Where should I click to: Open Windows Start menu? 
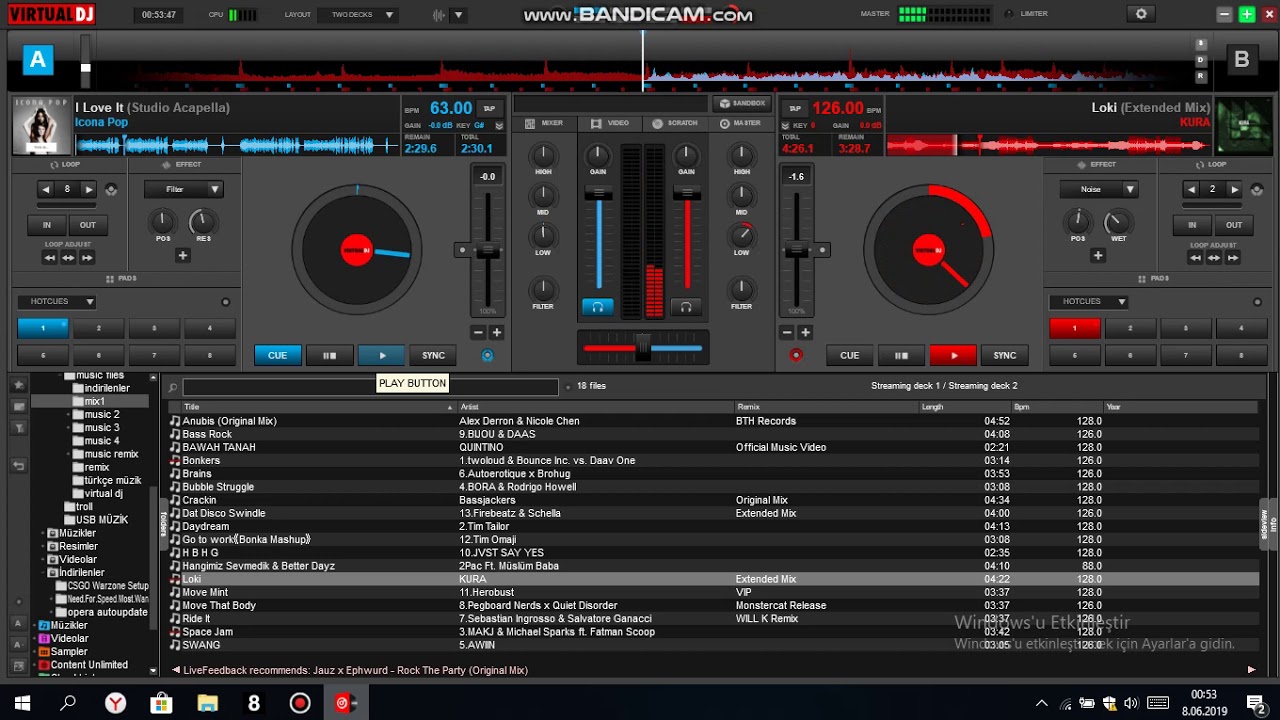22,703
